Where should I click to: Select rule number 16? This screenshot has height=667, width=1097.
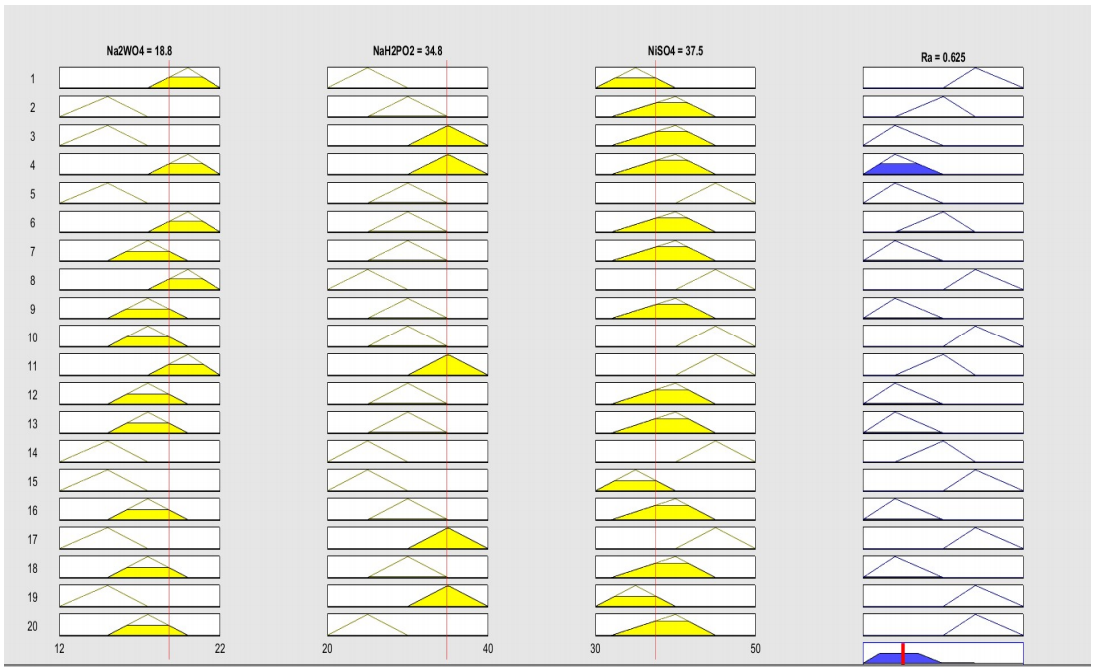32,510
